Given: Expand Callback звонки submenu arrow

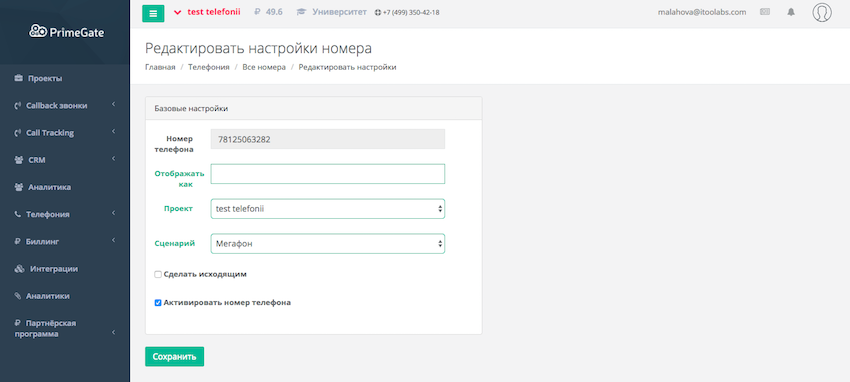Looking at the screenshot, I should tap(114, 105).
